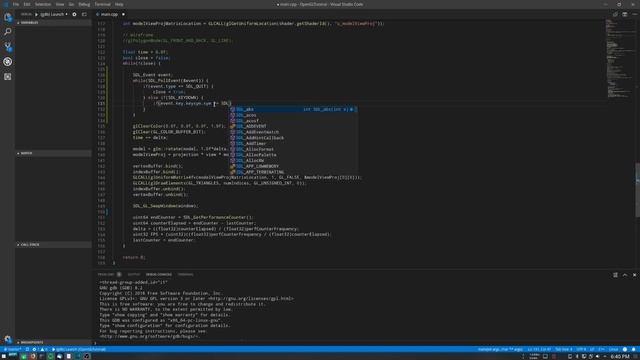Open the File menu
640x360 pixels.
(16, 4)
